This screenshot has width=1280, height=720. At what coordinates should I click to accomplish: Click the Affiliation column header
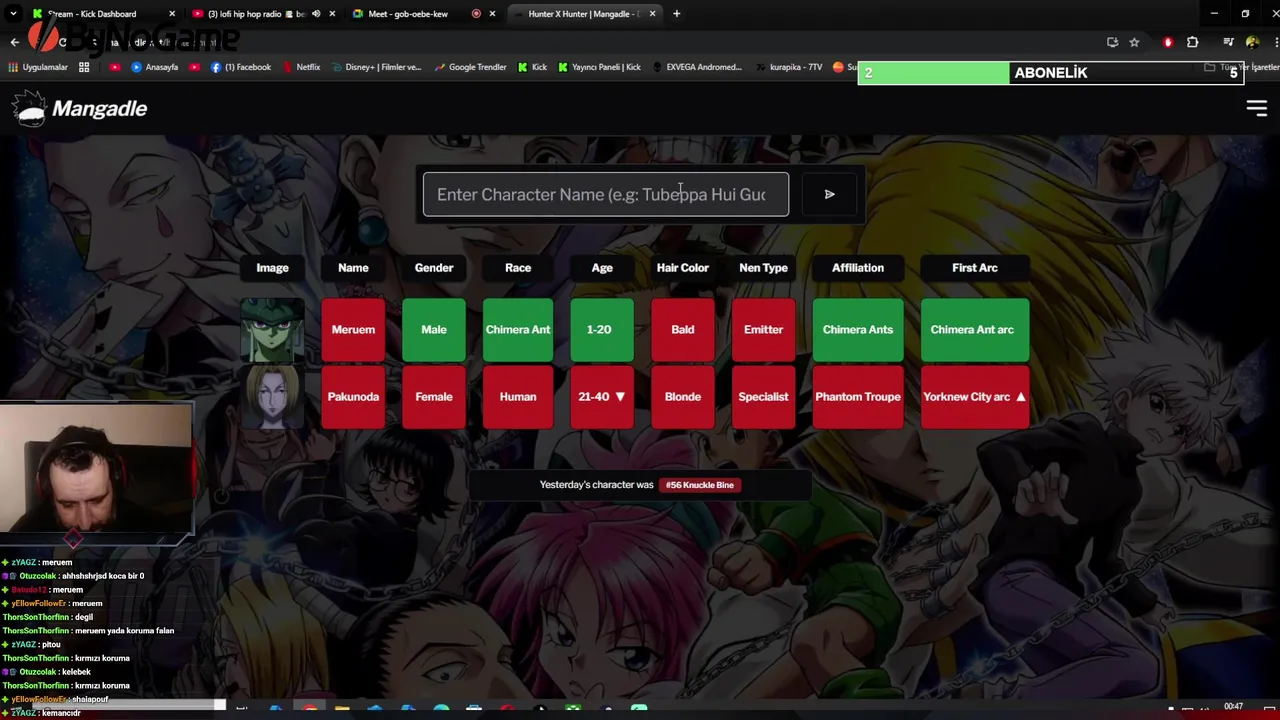pos(858,268)
